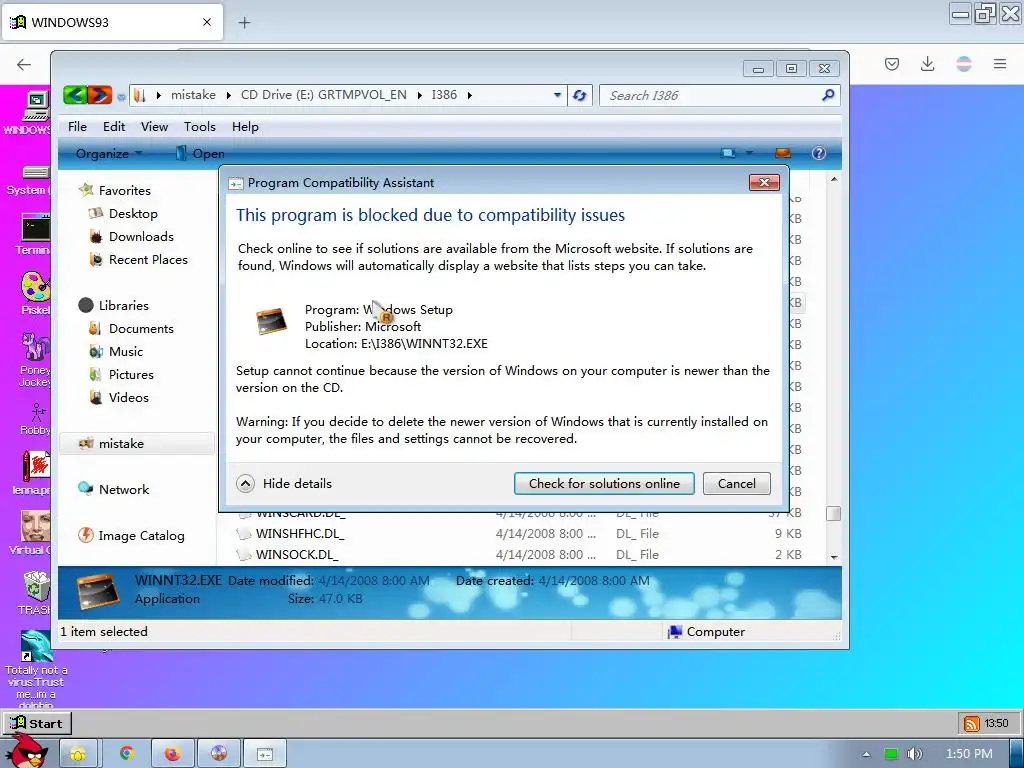Open the Help menu

(x=245, y=127)
